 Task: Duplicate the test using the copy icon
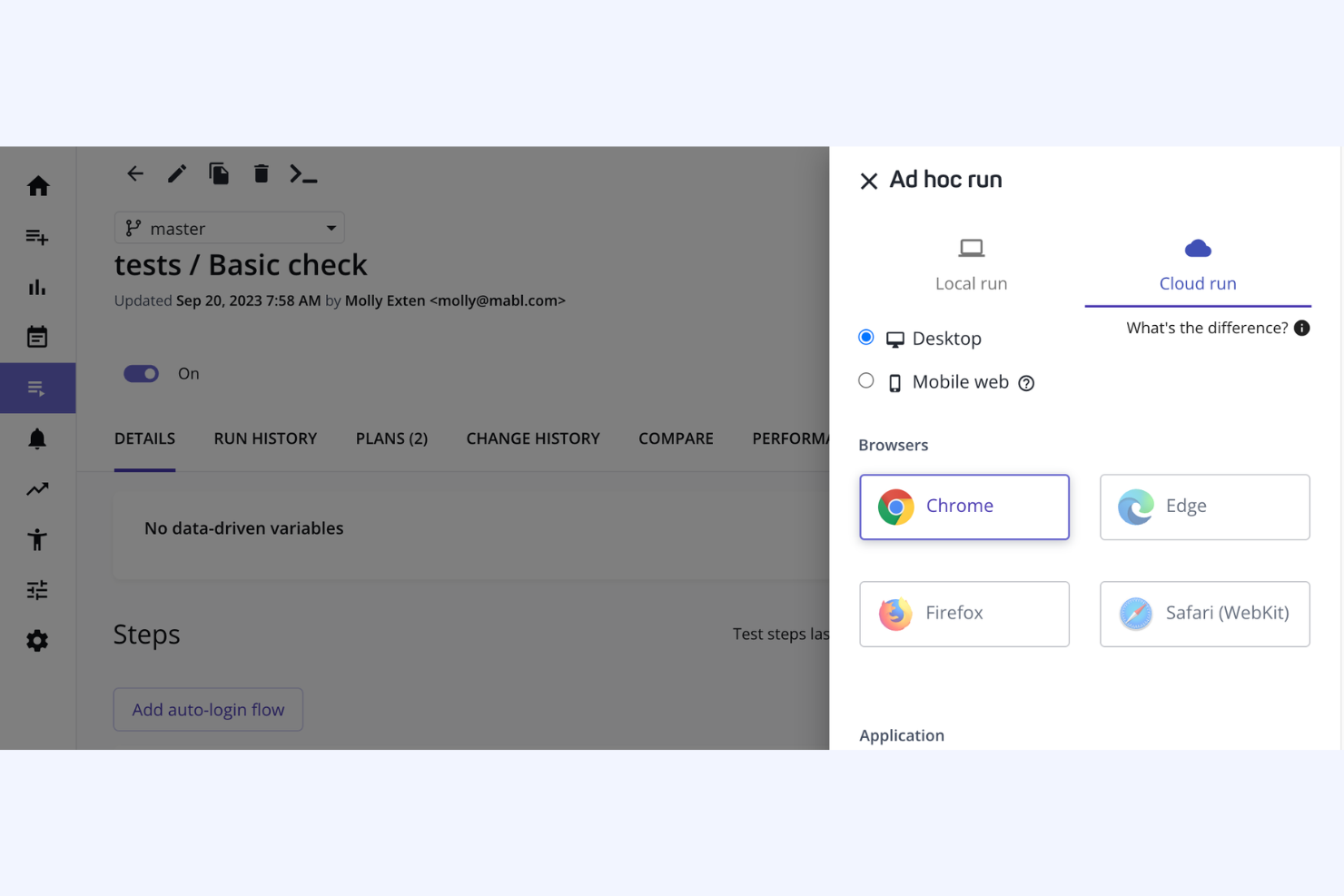[x=219, y=172]
